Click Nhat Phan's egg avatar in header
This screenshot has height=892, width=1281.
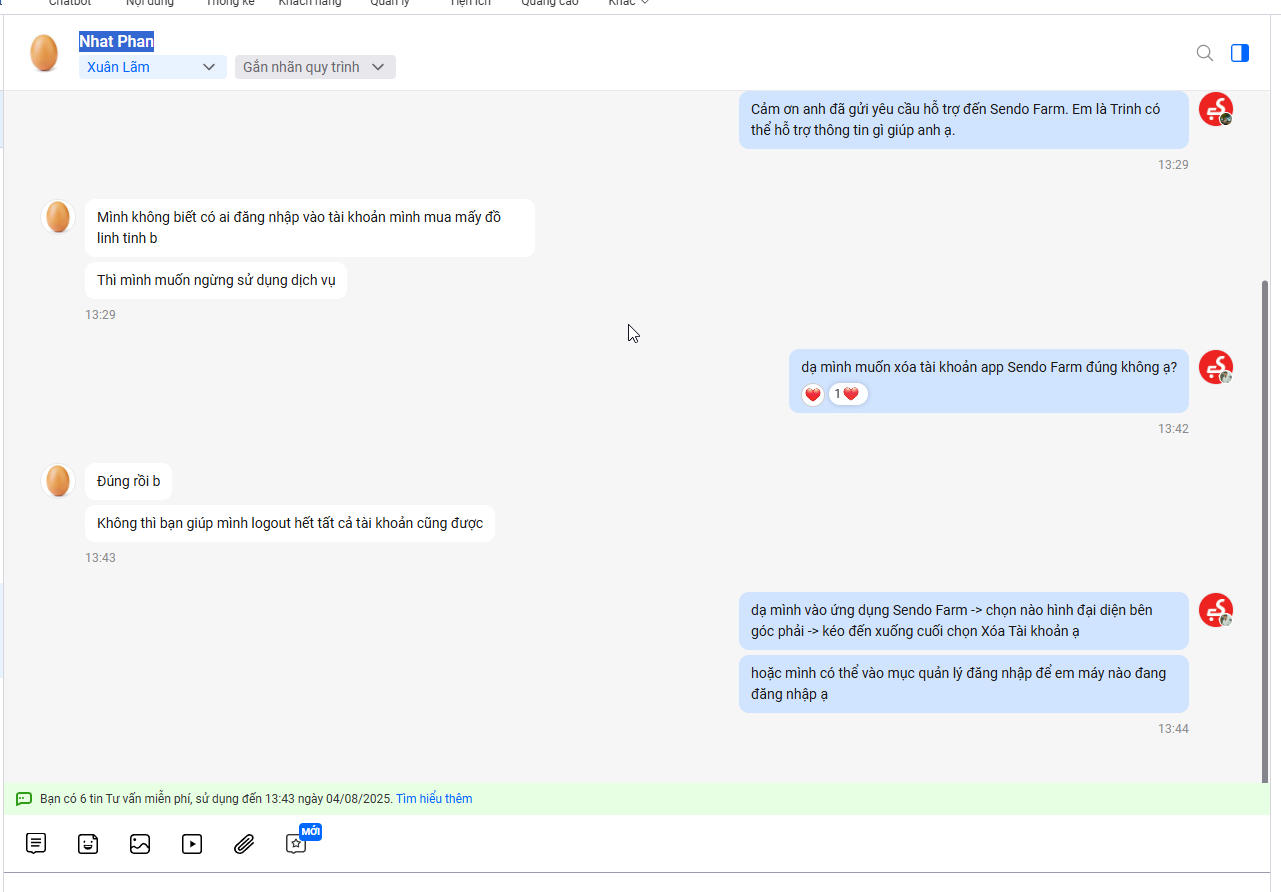click(x=44, y=53)
